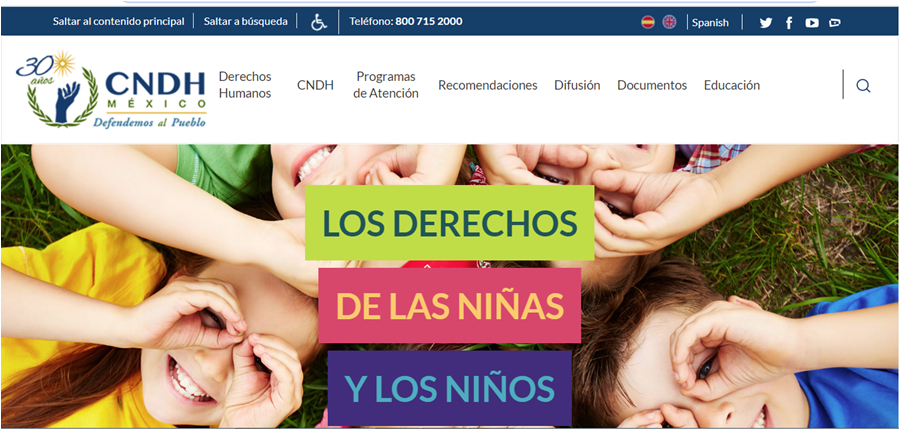The height and width of the screenshot is (430, 900).
Task: Click Saltar al contenido principal link
Action: [x=119, y=22]
